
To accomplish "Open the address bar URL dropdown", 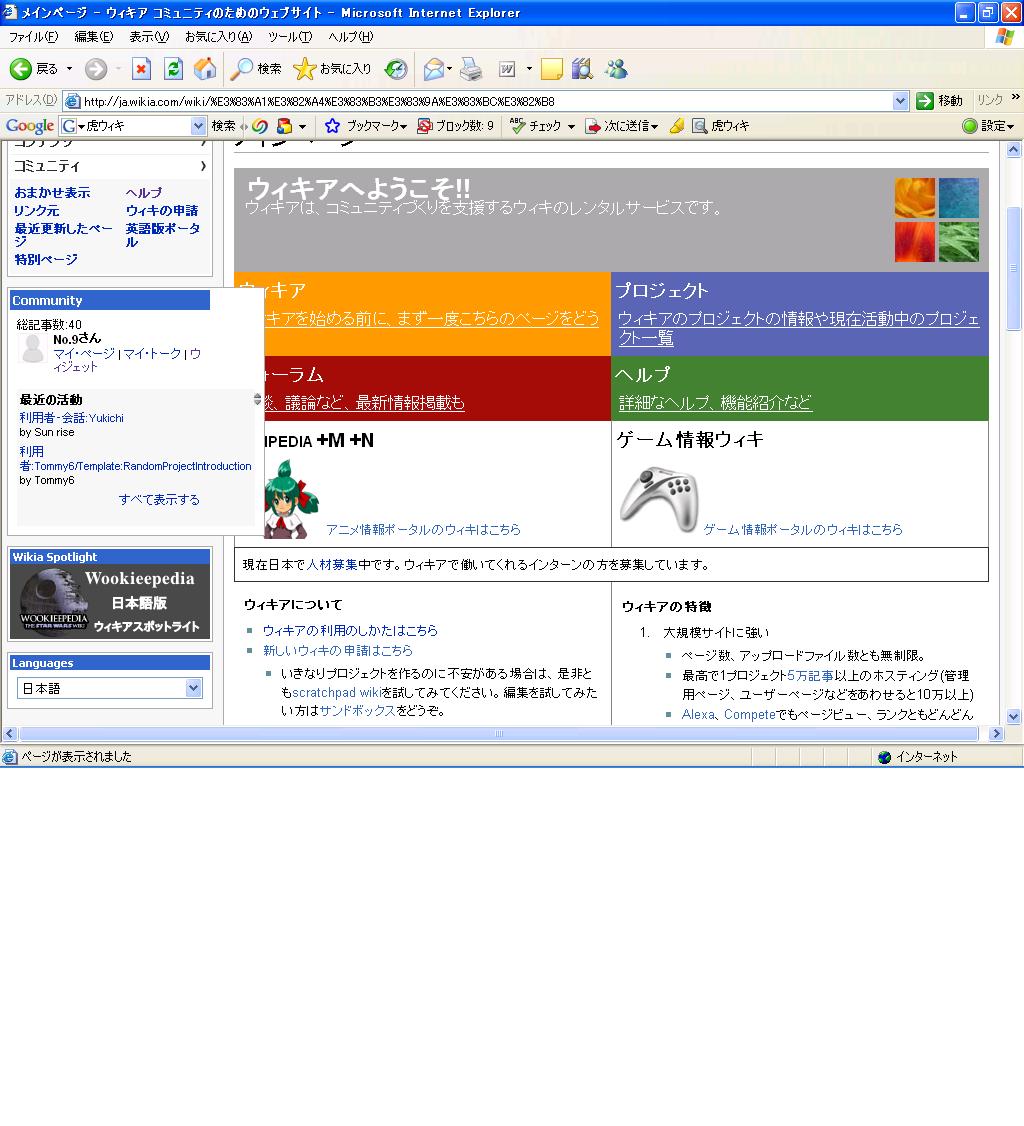I will click(900, 101).
